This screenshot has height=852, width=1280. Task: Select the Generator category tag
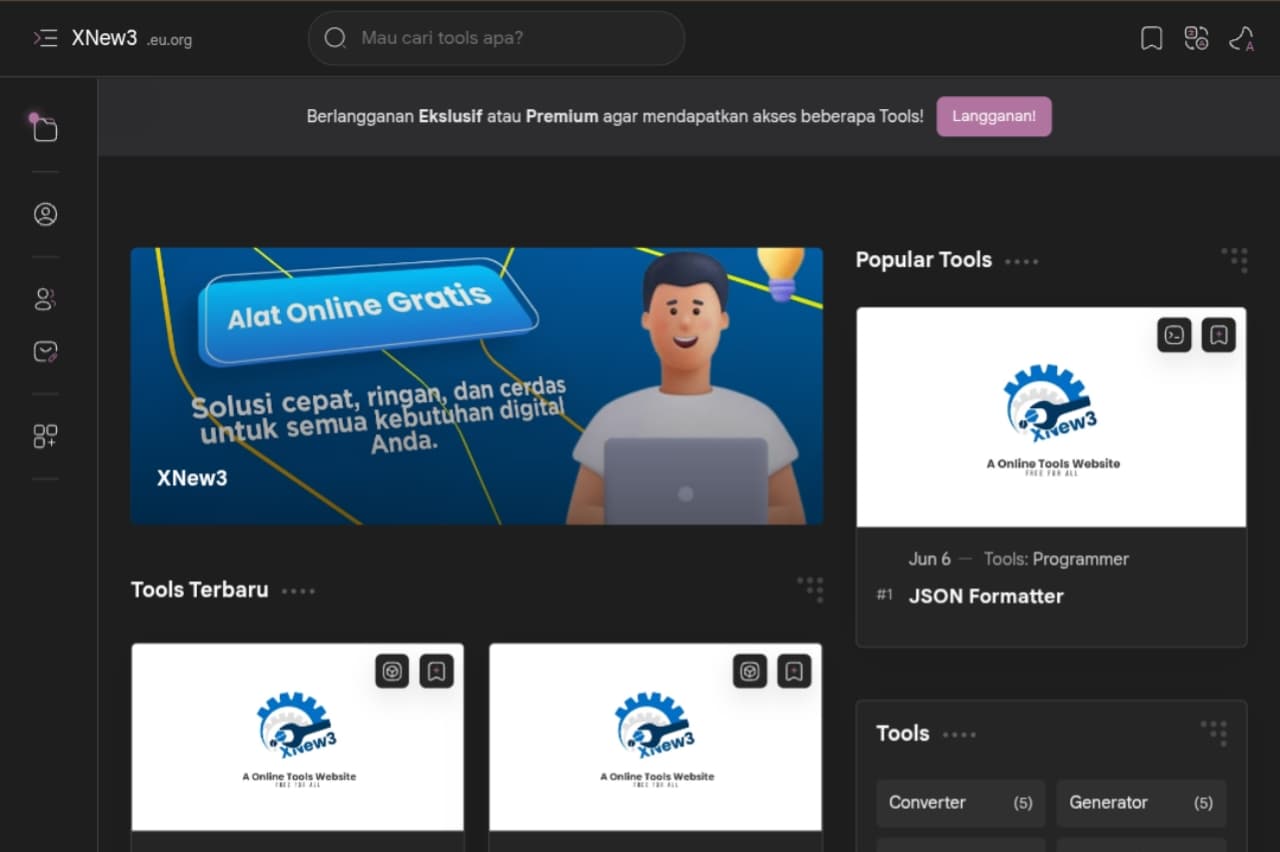(x=1141, y=803)
